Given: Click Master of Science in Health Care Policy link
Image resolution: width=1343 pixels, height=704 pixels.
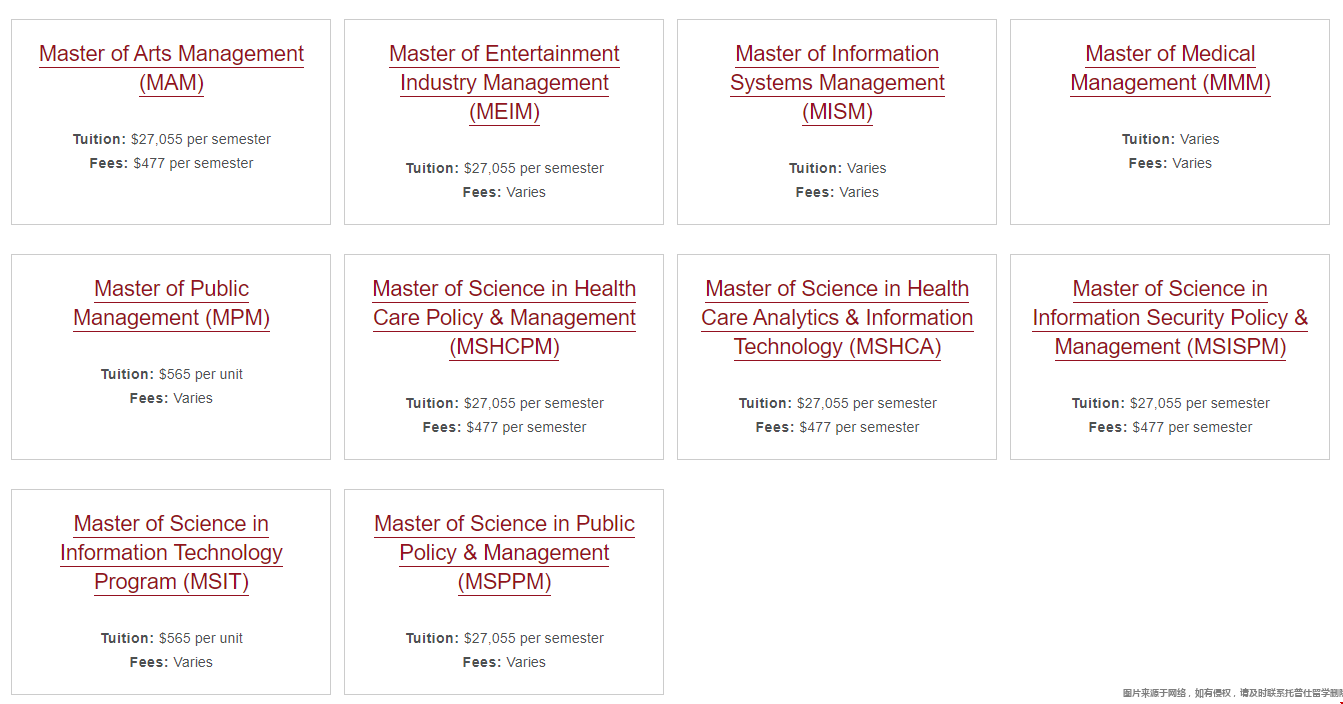Looking at the screenshot, I should click(x=504, y=318).
